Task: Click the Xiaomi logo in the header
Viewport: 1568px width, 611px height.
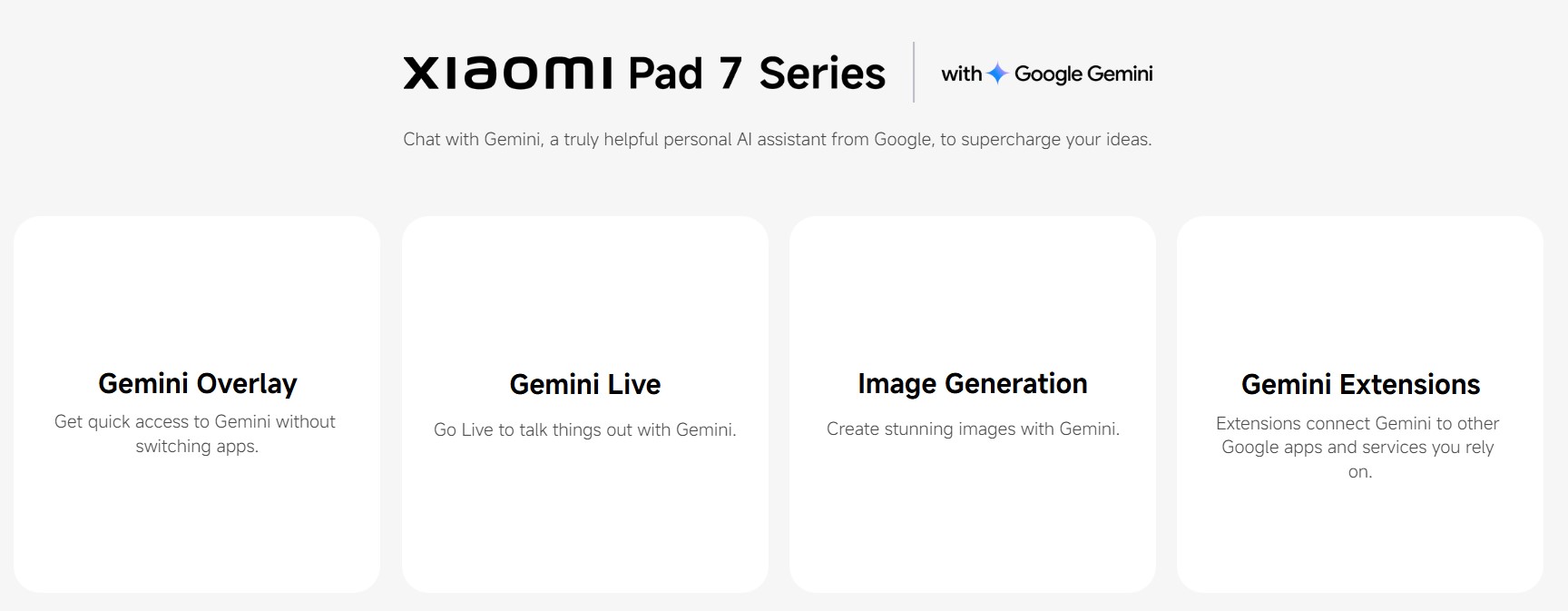Action: [507, 73]
